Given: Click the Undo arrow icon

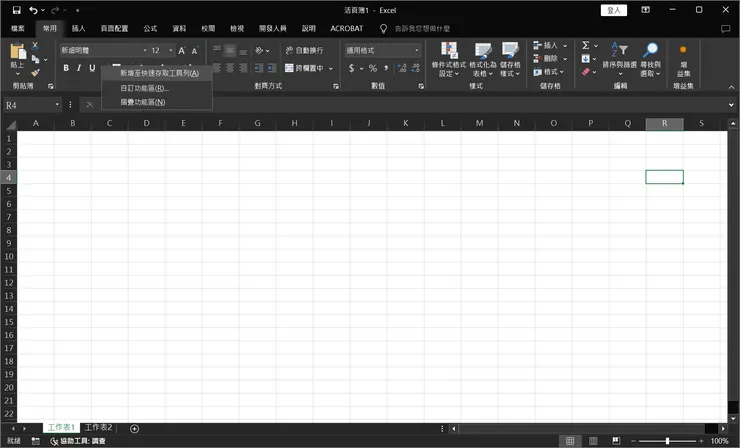Looking at the screenshot, I should 33,10.
